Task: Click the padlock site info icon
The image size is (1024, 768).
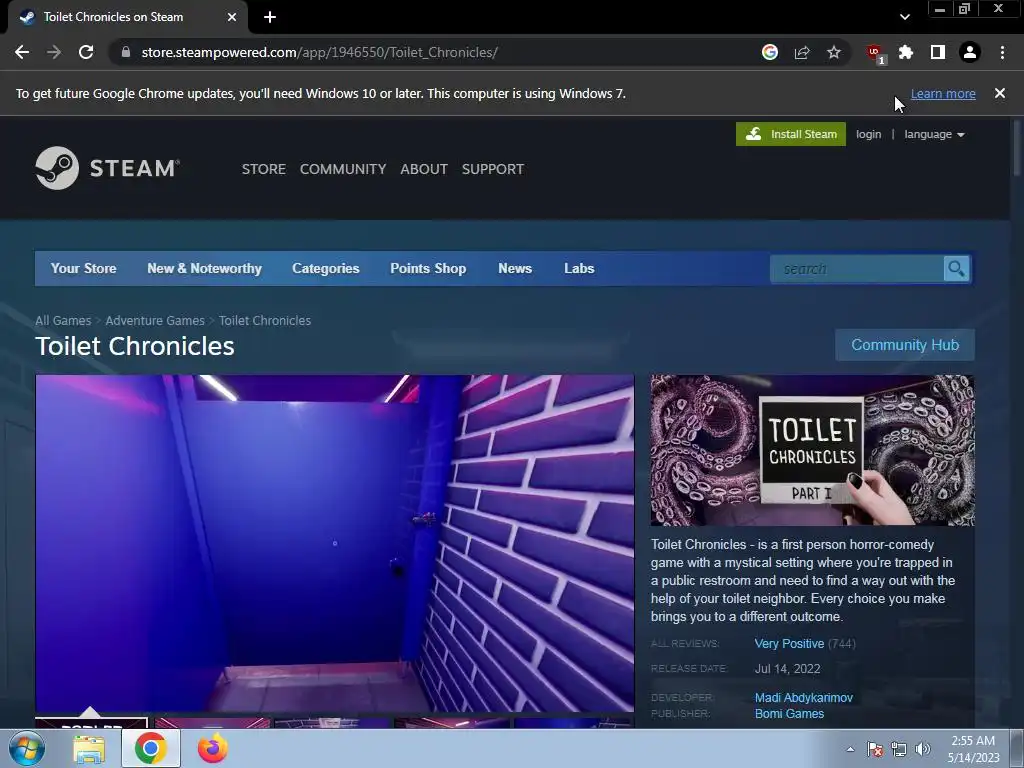Action: pyautogui.click(x=126, y=52)
